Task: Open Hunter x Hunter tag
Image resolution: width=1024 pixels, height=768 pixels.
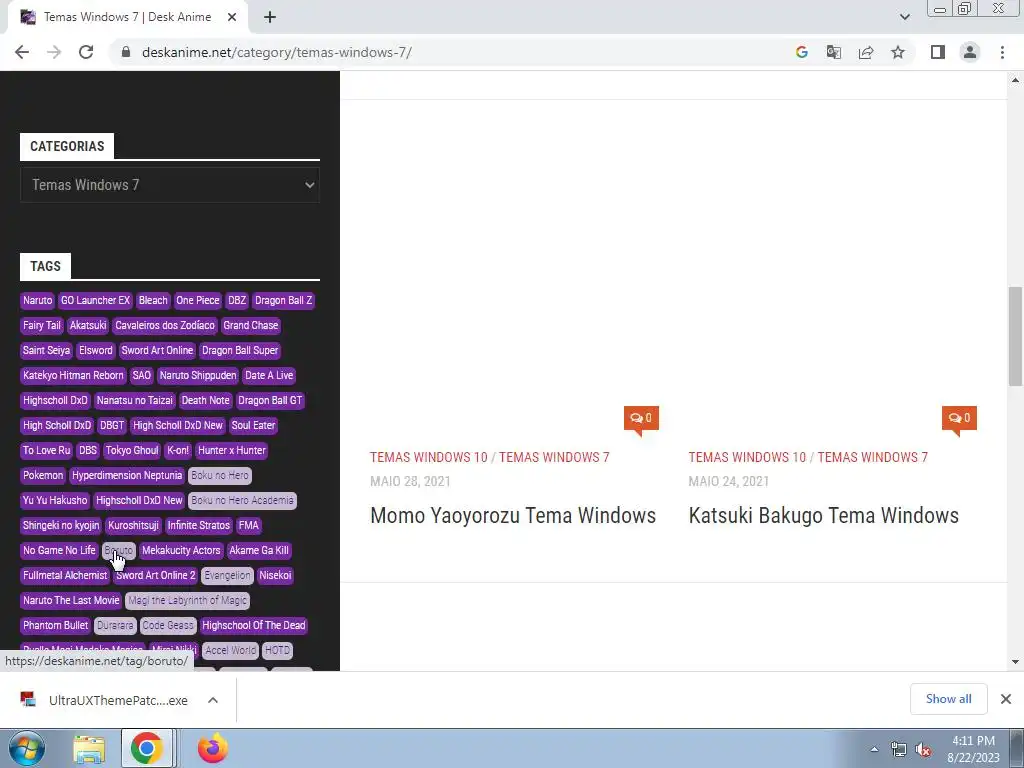Action: pos(232,450)
